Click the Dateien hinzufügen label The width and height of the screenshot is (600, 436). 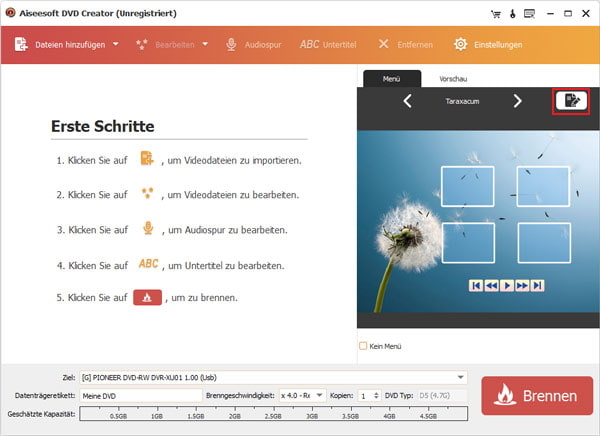pyautogui.click(x=70, y=45)
